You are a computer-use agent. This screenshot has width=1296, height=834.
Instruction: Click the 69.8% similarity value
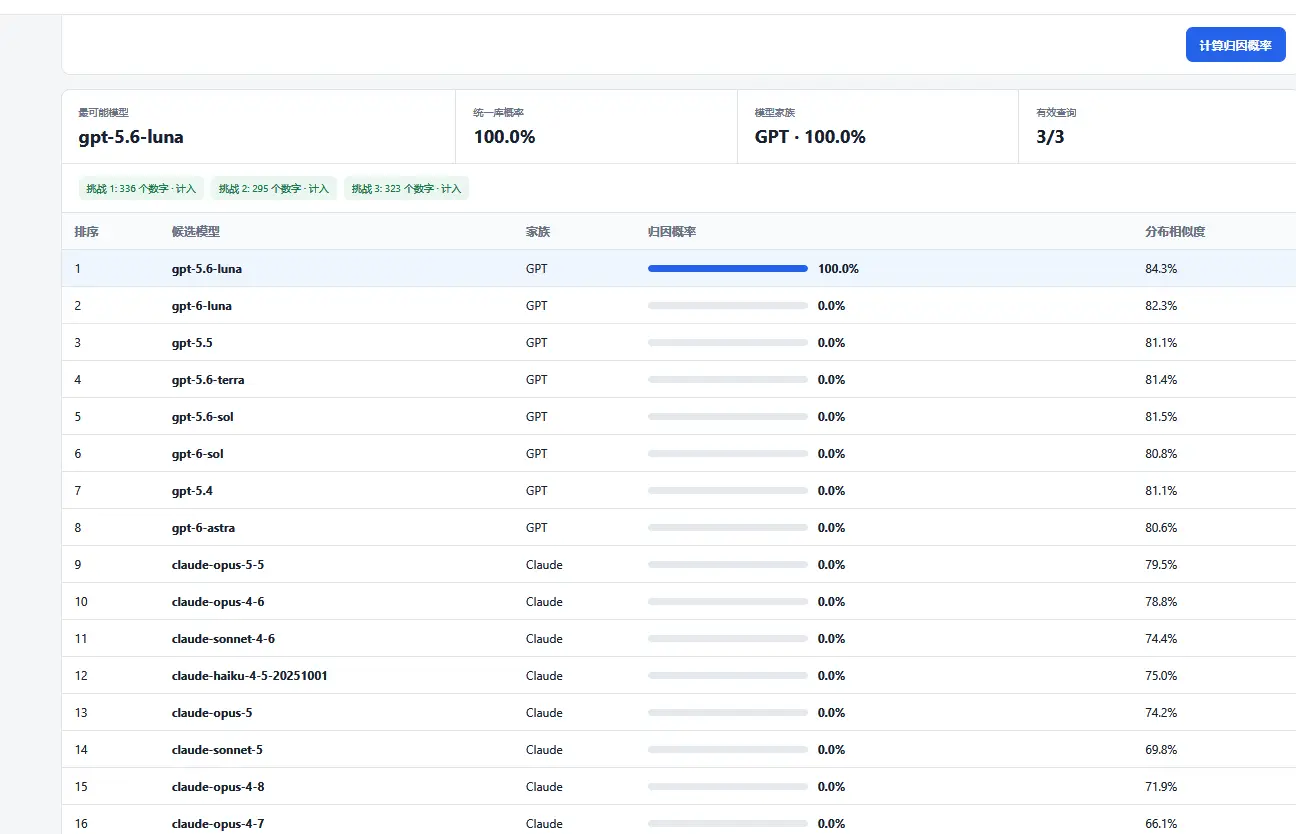[1161, 749]
